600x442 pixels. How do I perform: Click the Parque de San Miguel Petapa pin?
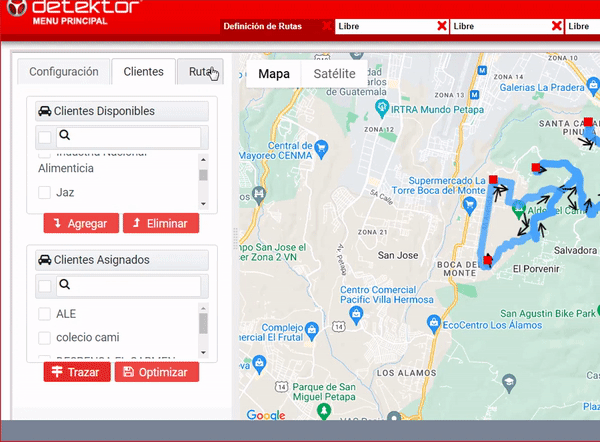(324, 411)
